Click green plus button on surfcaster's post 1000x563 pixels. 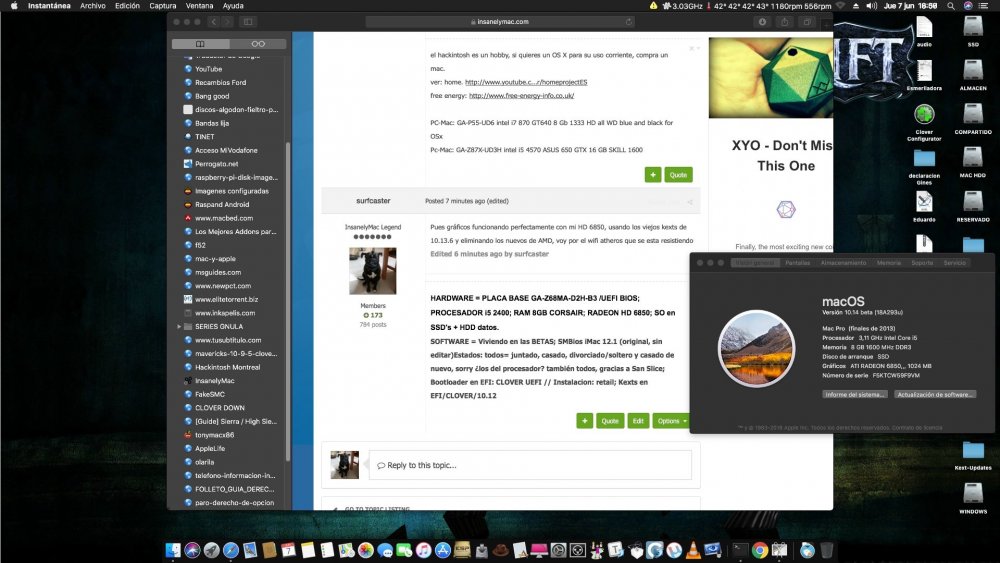[584, 421]
